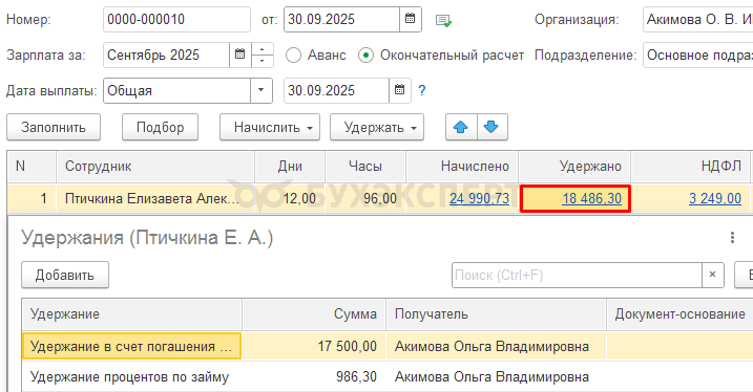Select row Удержание процентов по займу

tap(132, 377)
